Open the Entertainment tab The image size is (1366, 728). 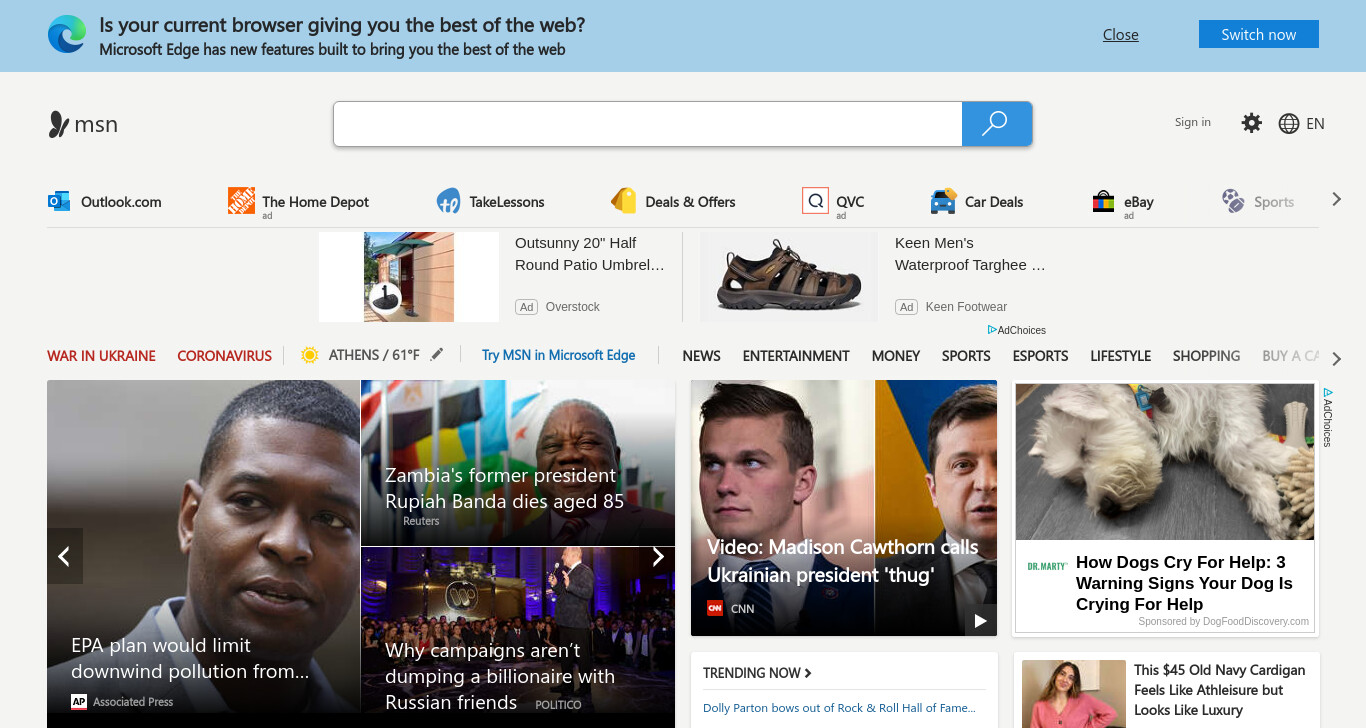tap(796, 356)
